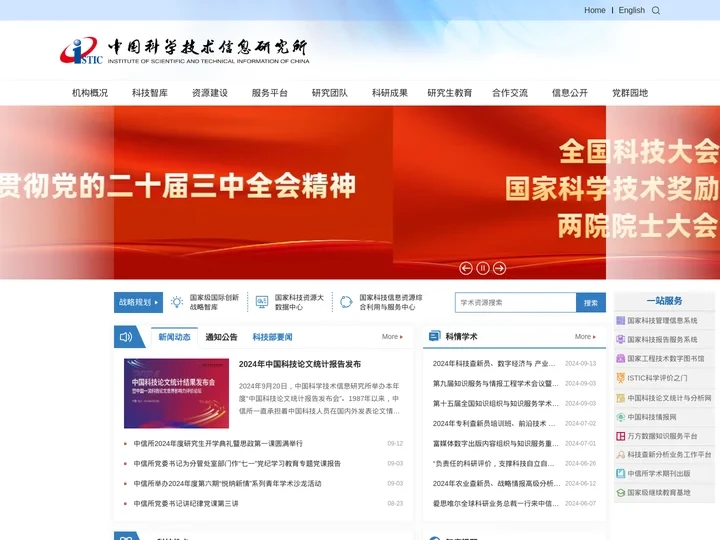Open the 研究生教育 menu
The width and height of the screenshot is (720, 540).
pyautogui.click(x=450, y=93)
